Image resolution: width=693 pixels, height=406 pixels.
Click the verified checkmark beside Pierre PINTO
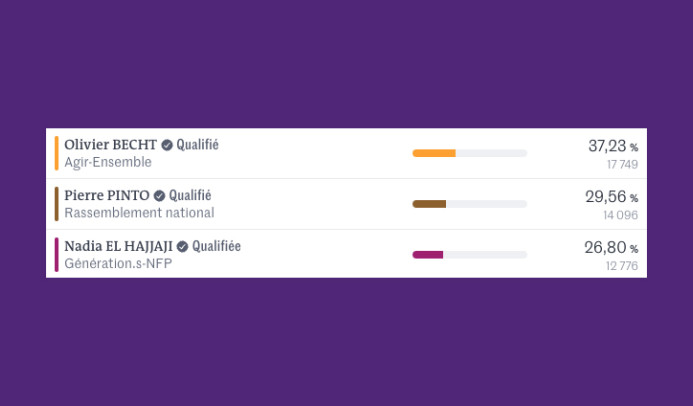[159, 196]
